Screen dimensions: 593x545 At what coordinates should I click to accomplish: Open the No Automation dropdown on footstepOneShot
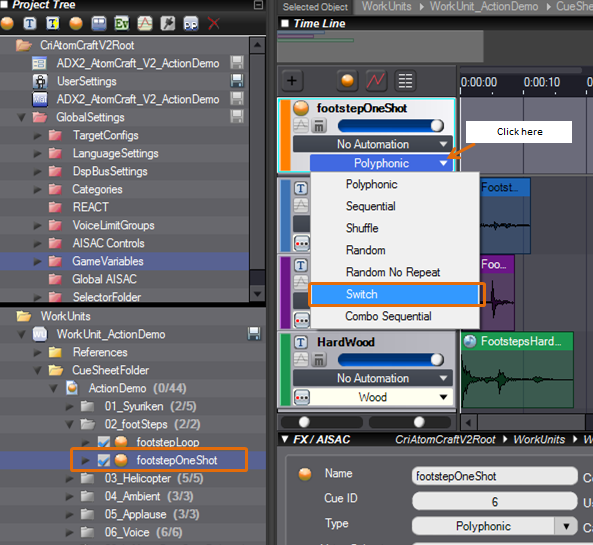tap(373, 144)
